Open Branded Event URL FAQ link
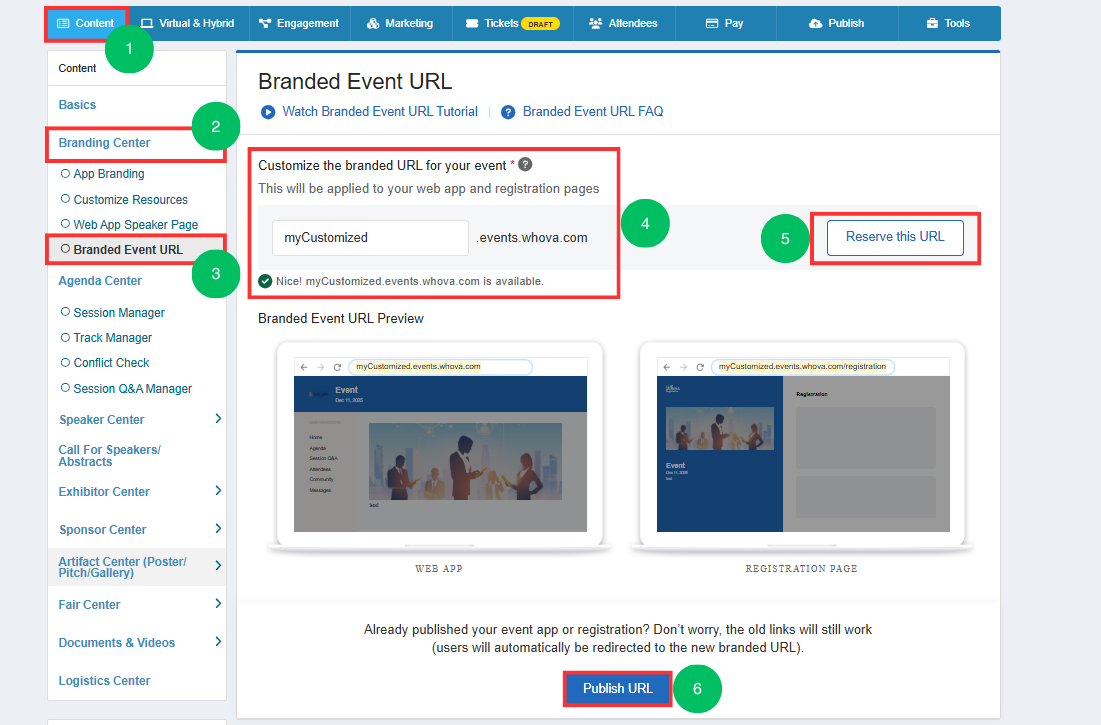The width and height of the screenshot is (1101, 725). [593, 112]
